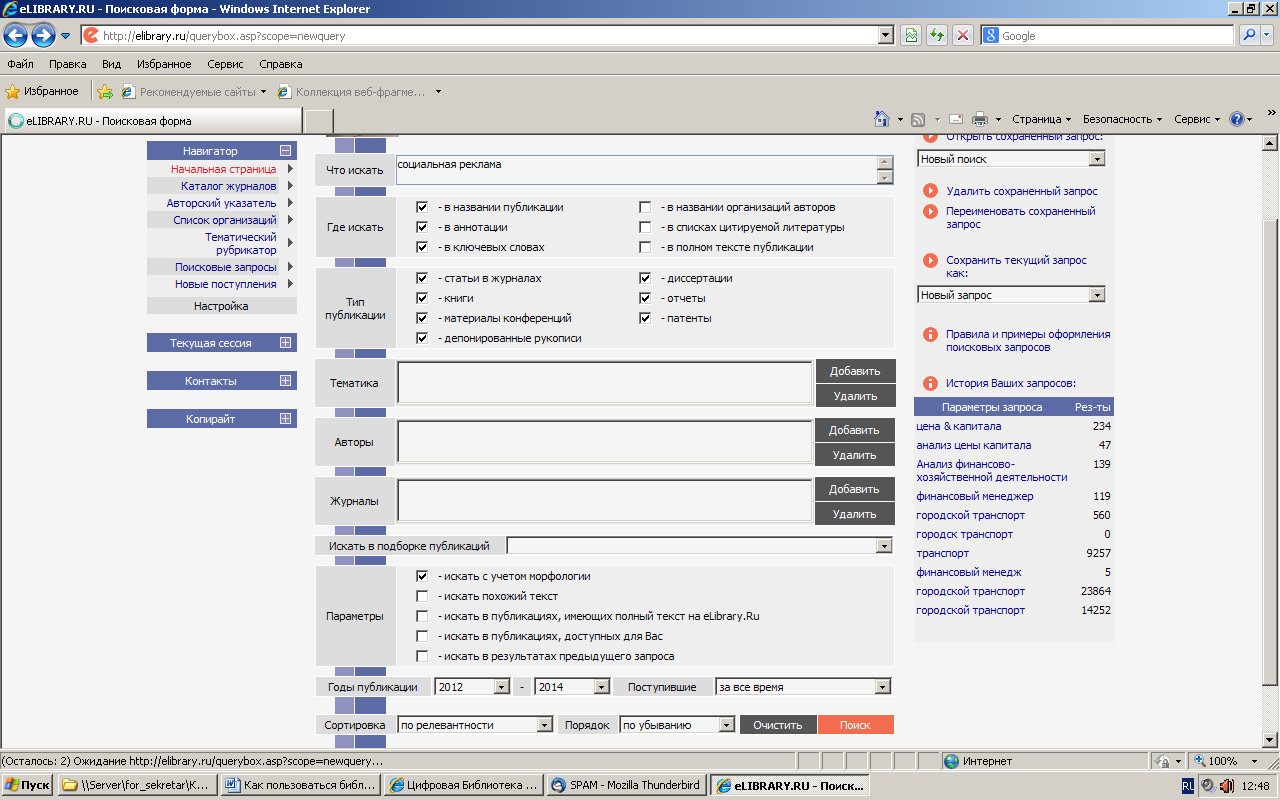This screenshot has width=1280, height=800.
Task: Click the Read mail icon
Action: tap(955, 118)
